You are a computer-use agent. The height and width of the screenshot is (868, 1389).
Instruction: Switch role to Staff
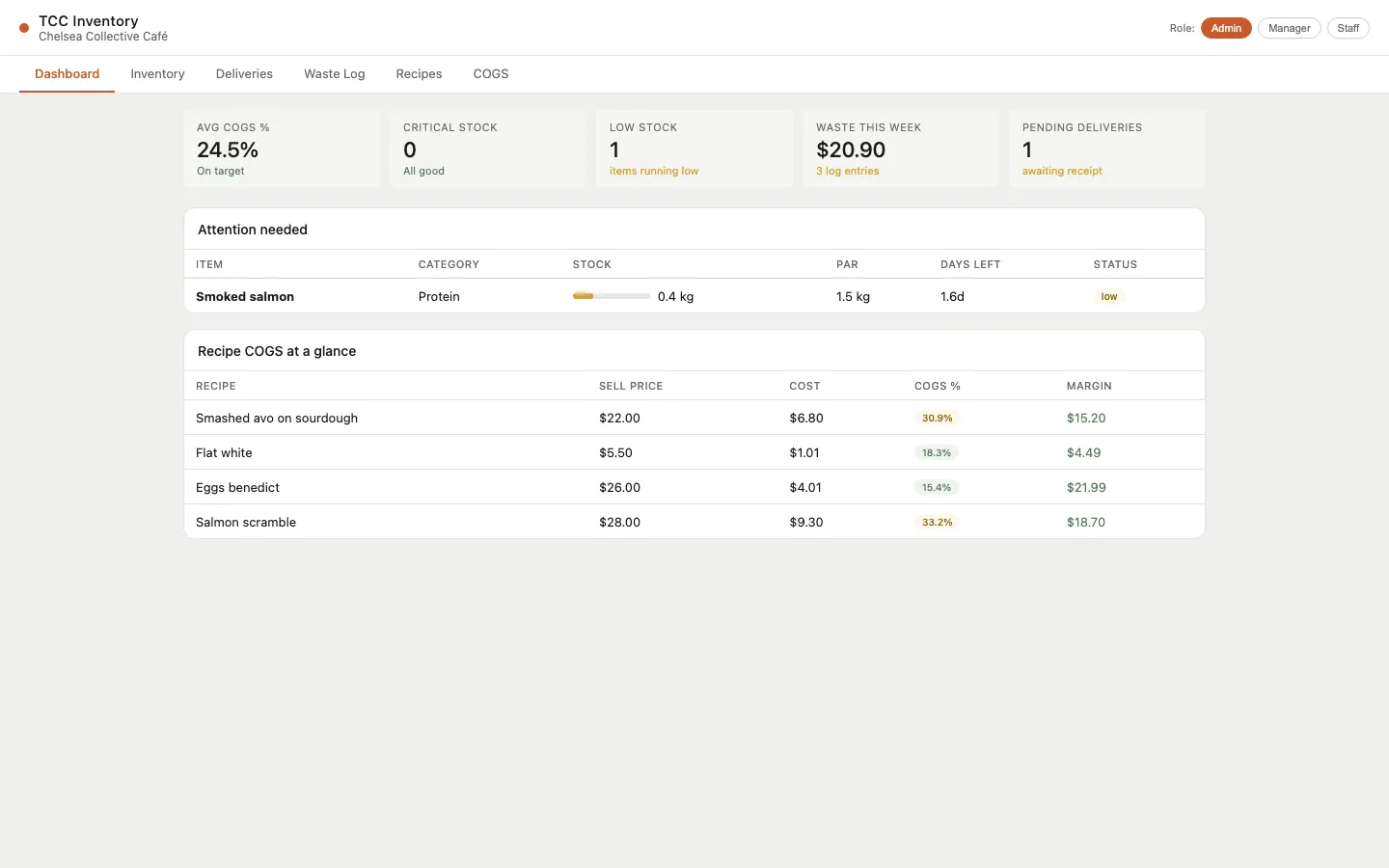[1348, 28]
